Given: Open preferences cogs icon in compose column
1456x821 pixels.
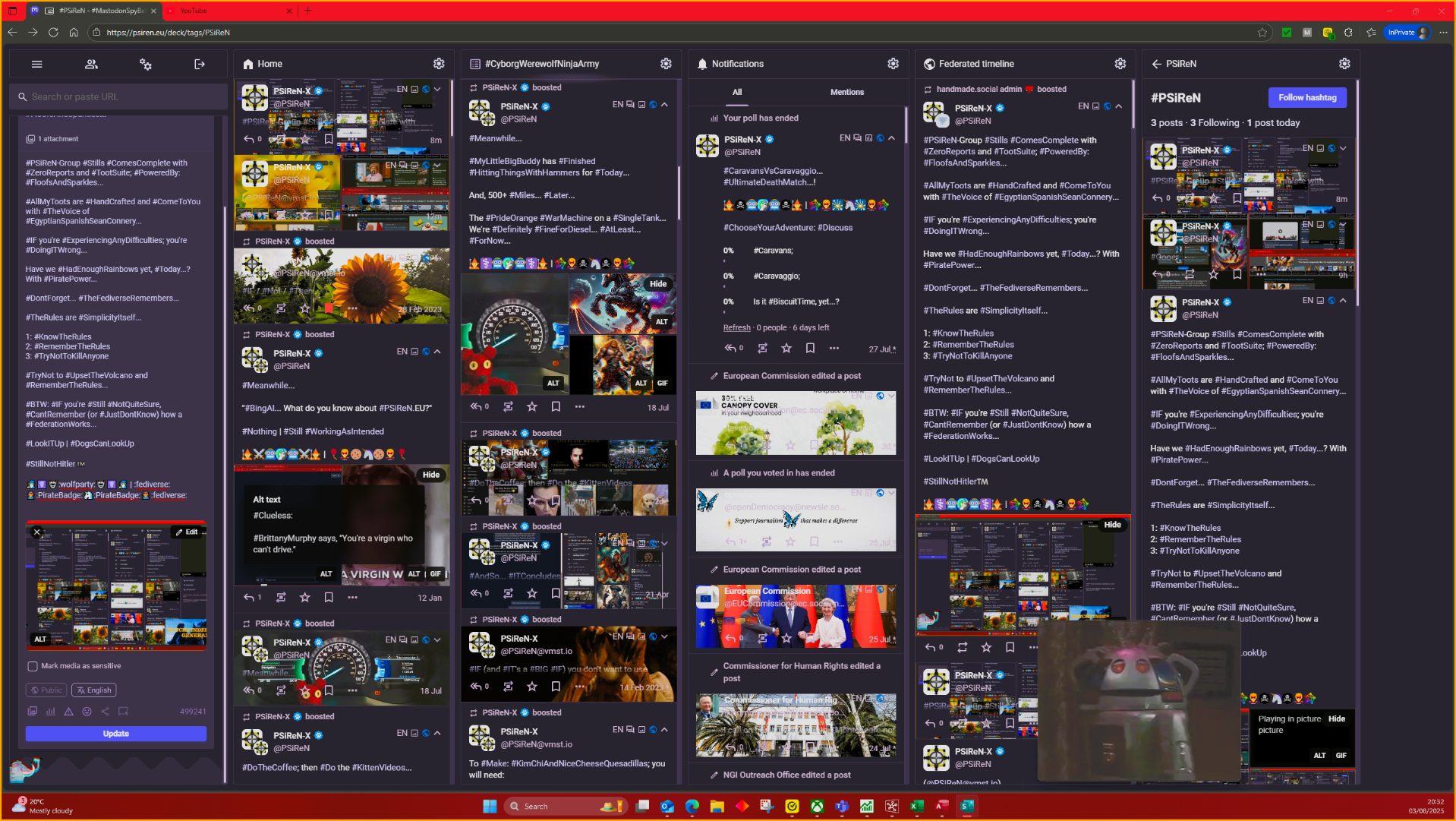Looking at the screenshot, I should [x=146, y=65].
